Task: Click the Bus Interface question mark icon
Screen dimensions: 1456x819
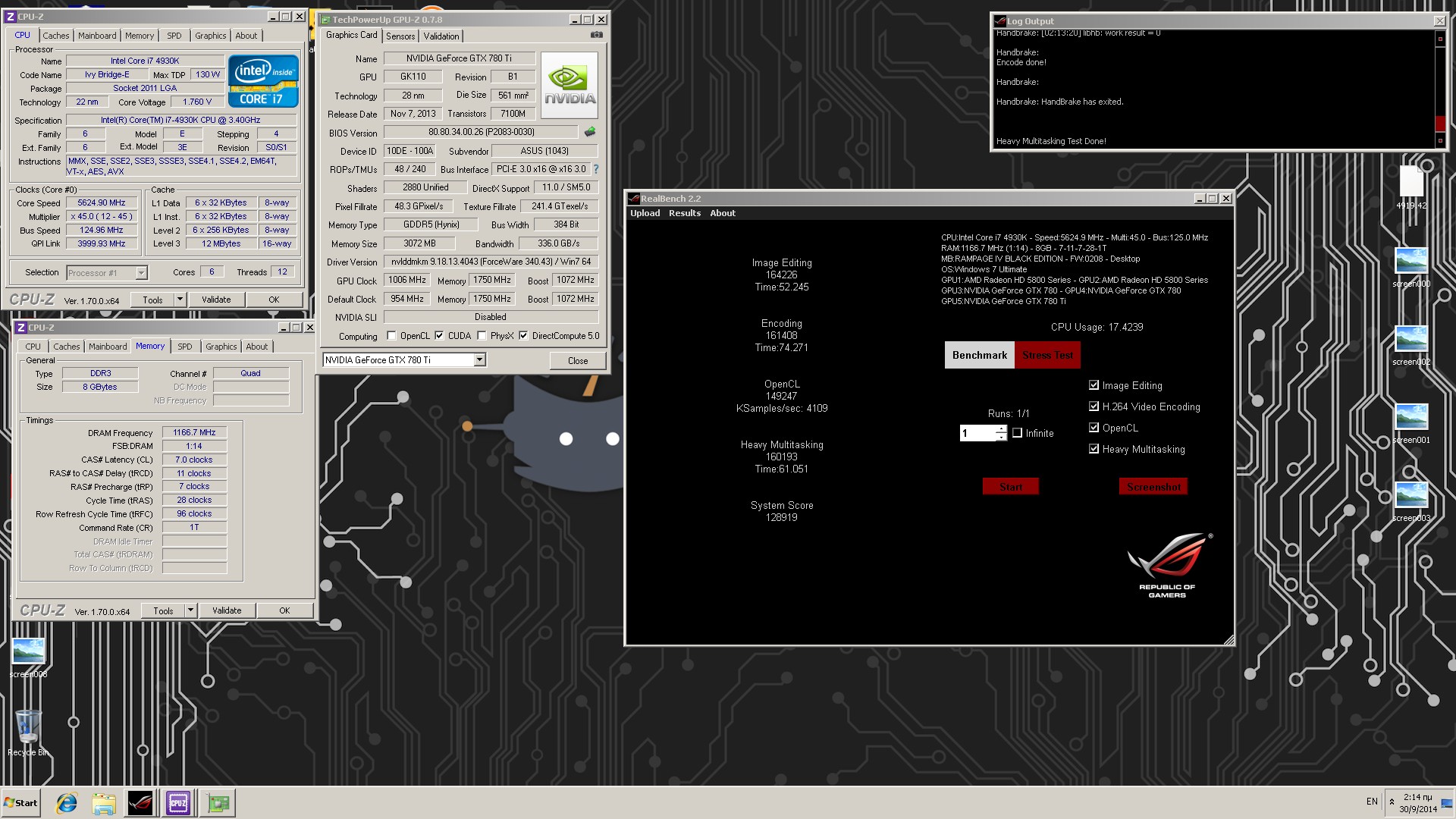Action: click(596, 169)
